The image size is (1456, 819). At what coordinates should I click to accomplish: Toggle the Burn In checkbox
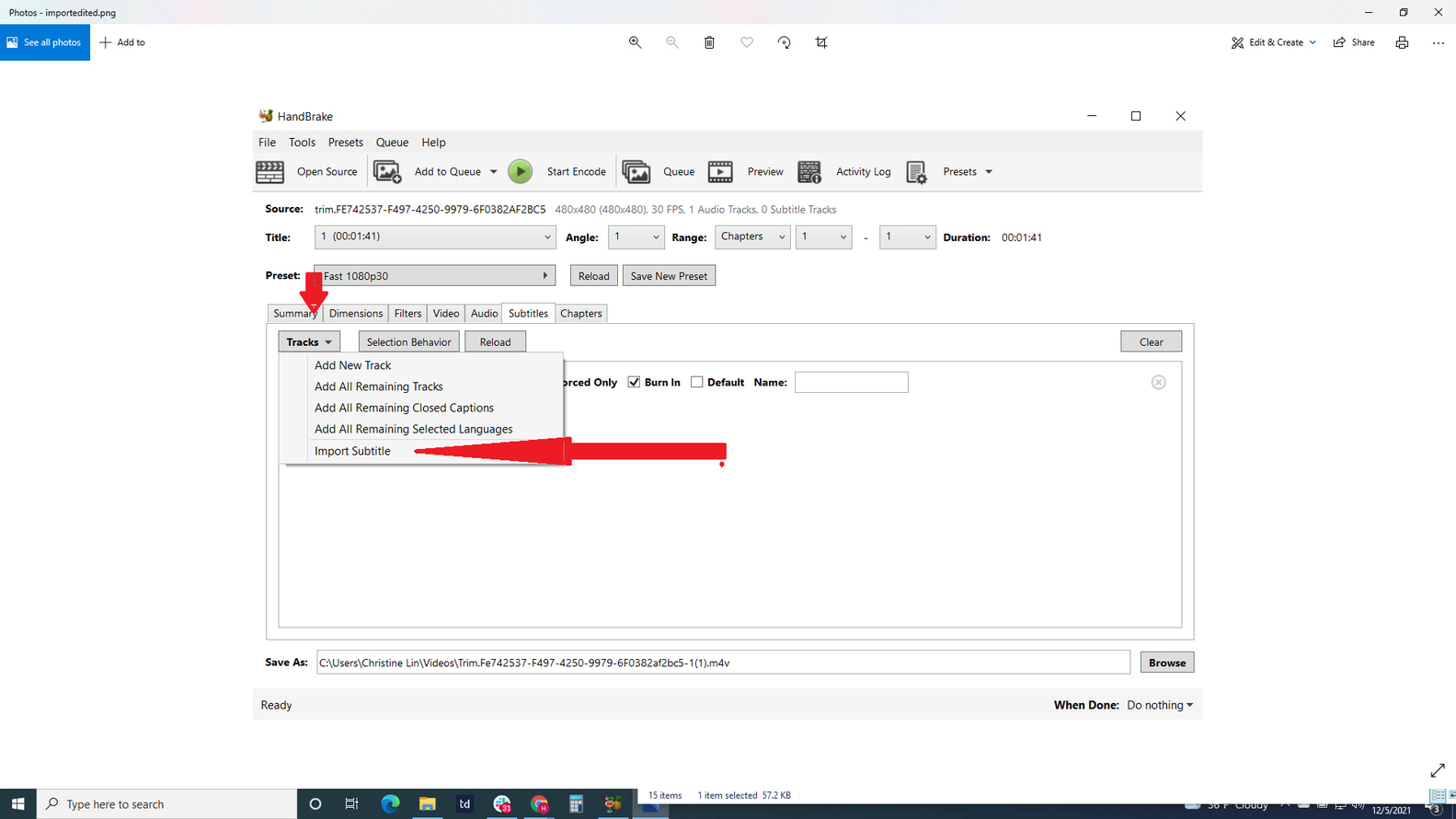click(634, 382)
